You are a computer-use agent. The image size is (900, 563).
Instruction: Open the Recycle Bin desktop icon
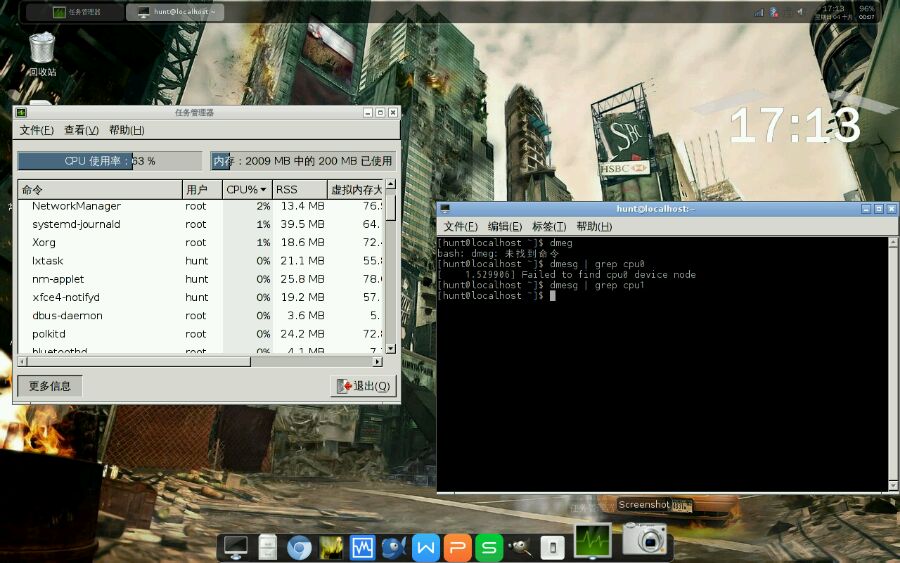pyautogui.click(x=42, y=53)
